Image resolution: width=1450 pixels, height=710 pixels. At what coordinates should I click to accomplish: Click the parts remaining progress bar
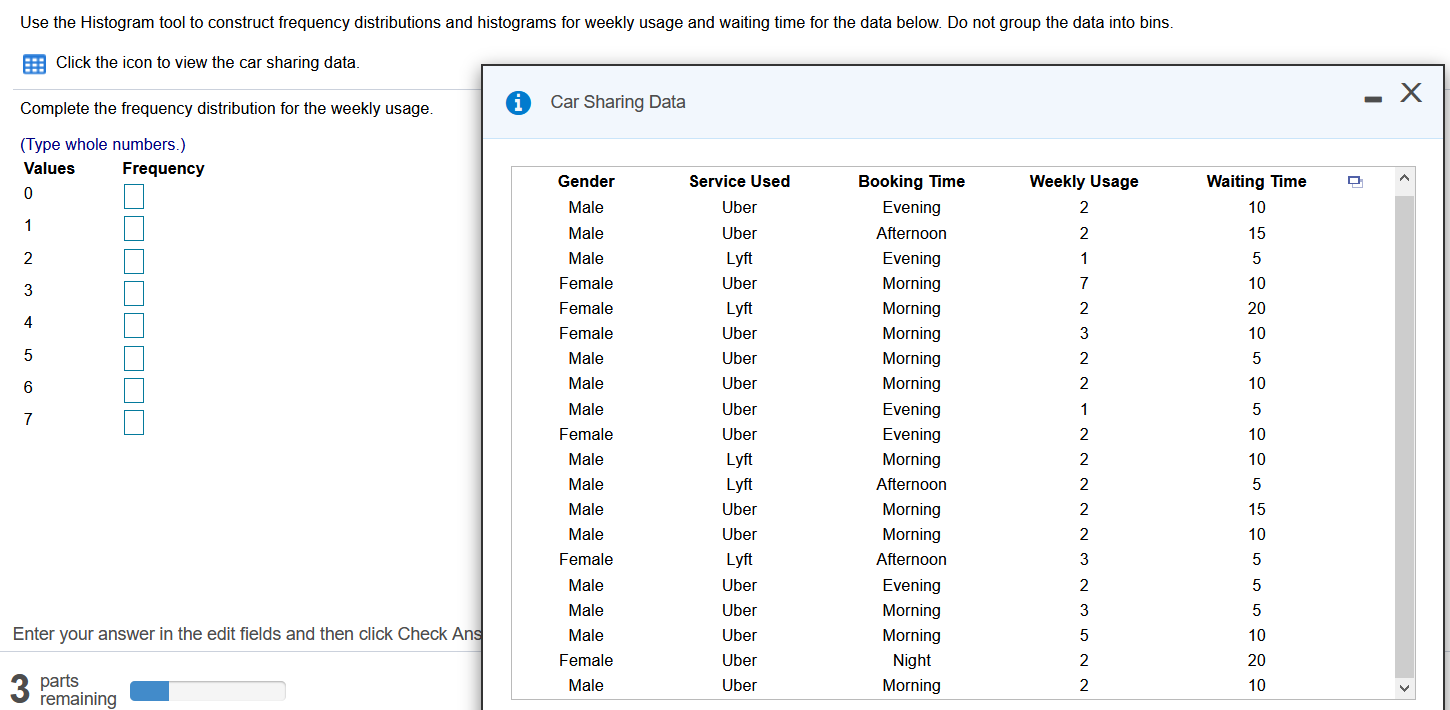(x=208, y=691)
